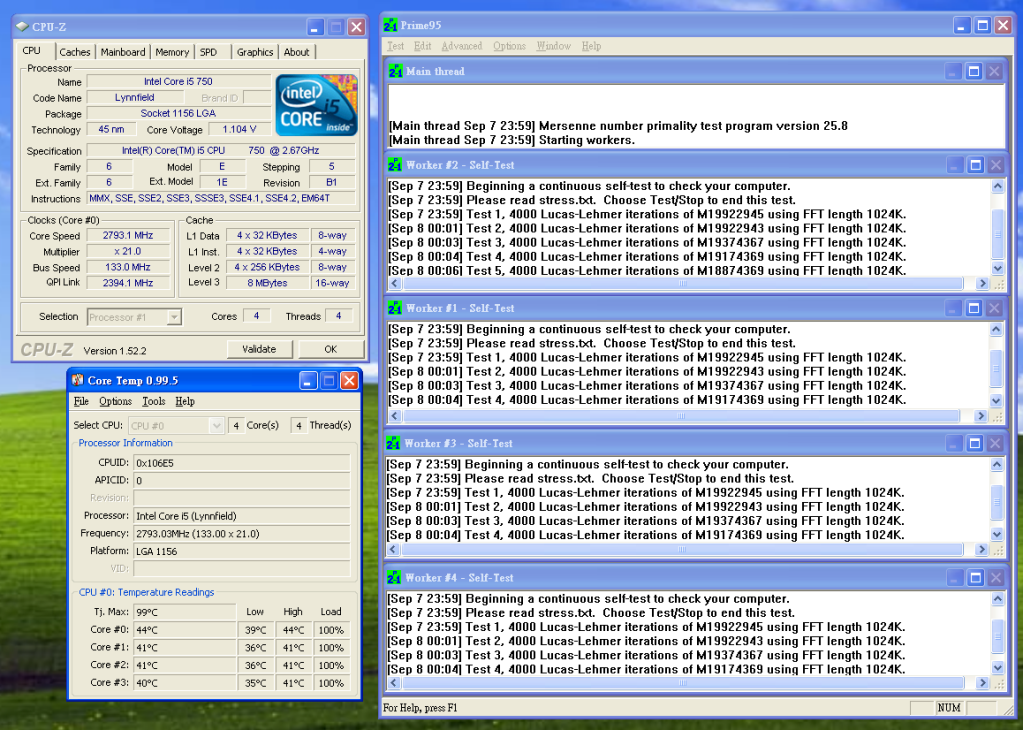1023x730 pixels.
Task: Click the Core Voltage value 1.104 V
Action: pyautogui.click(x=239, y=129)
